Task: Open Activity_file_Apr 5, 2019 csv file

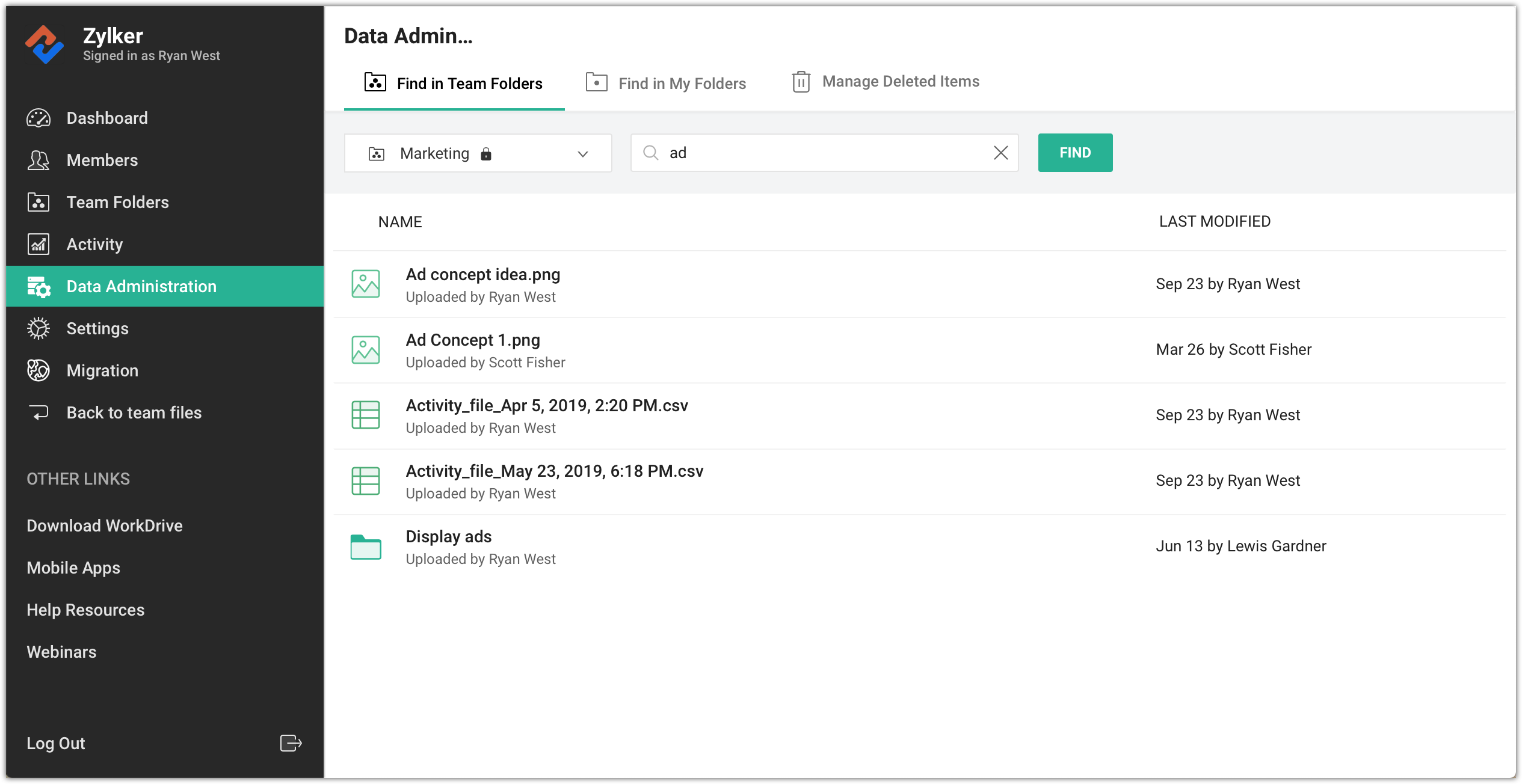Action: point(546,406)
